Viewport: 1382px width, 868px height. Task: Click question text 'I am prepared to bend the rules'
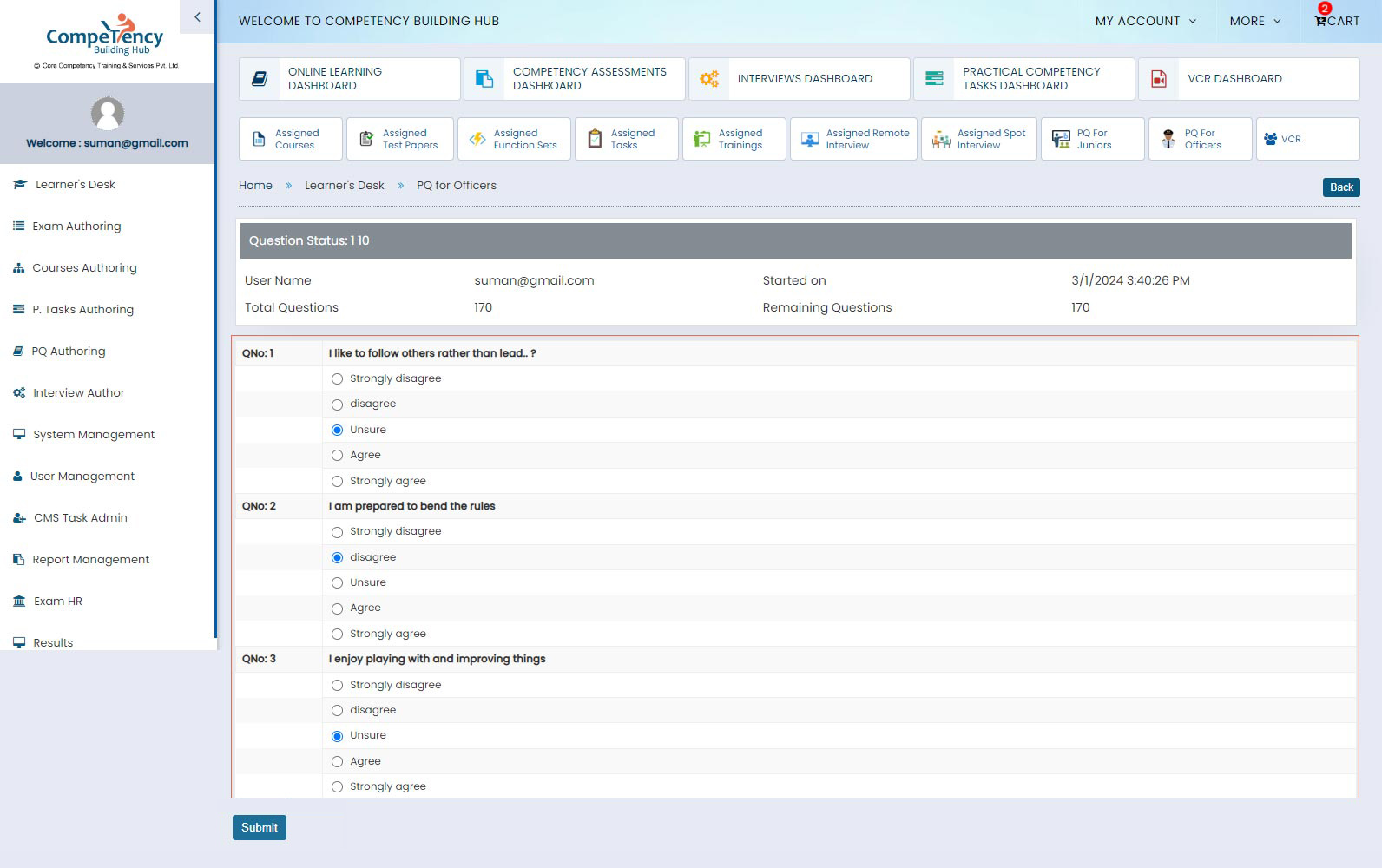[411, 506]
